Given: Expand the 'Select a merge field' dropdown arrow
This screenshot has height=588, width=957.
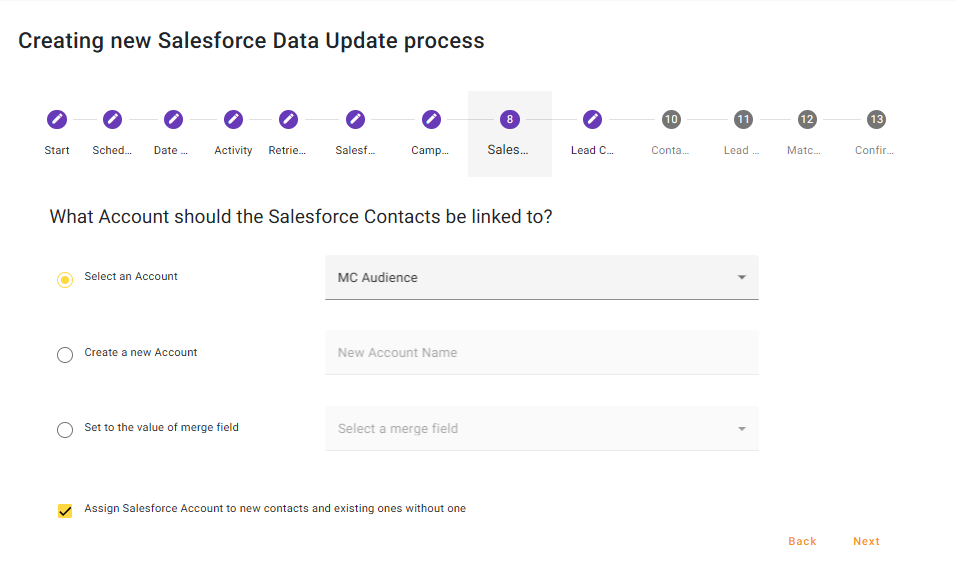Looking at the screenshot, I should coord(741,429).
